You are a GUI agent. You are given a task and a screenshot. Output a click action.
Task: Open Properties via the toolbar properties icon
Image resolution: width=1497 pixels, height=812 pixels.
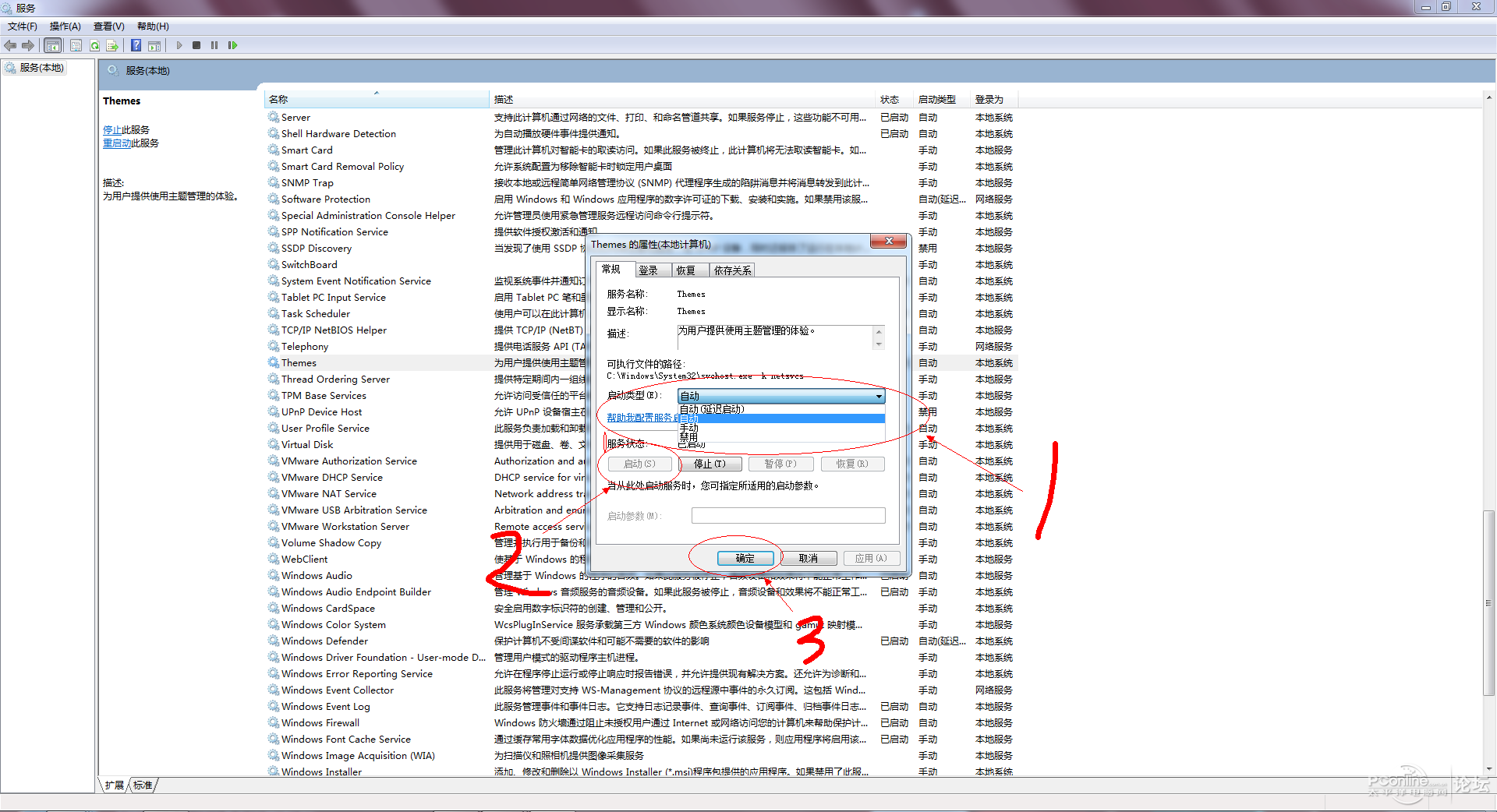[76, 45]
